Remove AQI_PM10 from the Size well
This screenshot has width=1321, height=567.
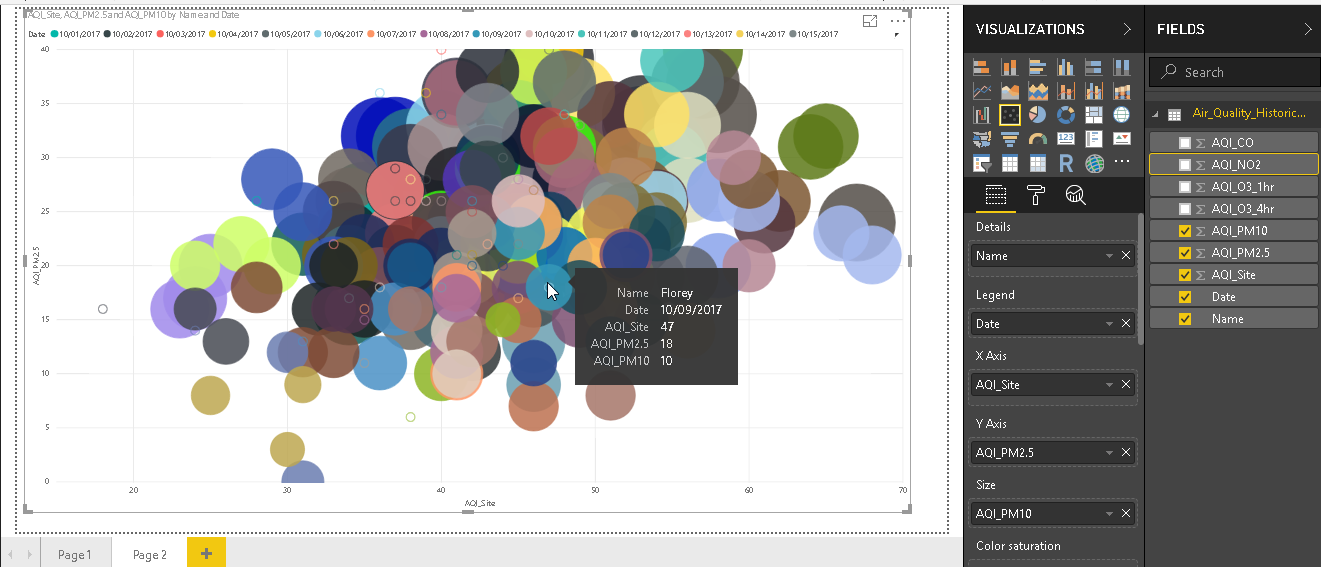pyautogui.click(x=1126, y=514)
